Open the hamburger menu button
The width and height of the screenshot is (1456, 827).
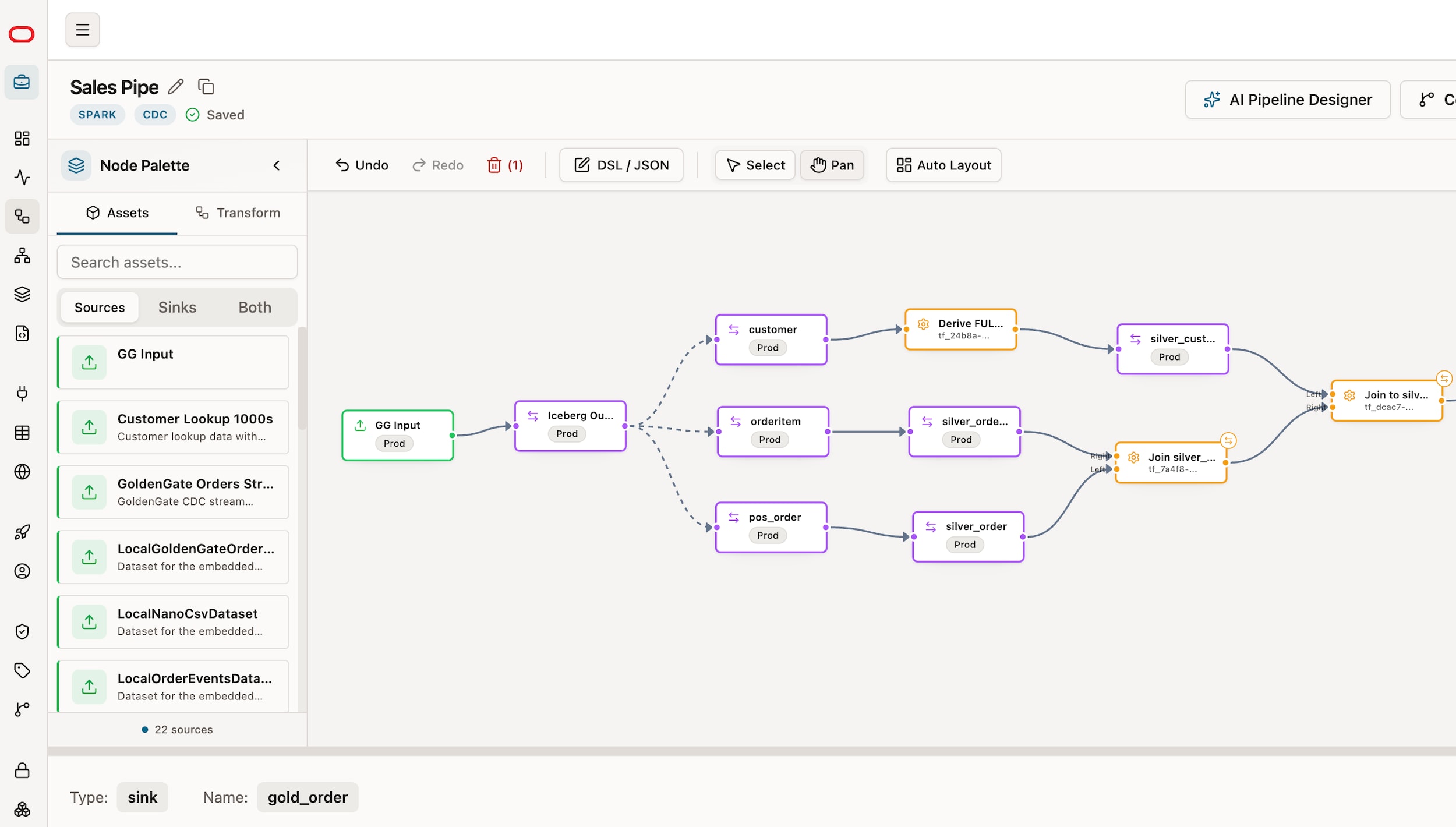coord(82,30)
